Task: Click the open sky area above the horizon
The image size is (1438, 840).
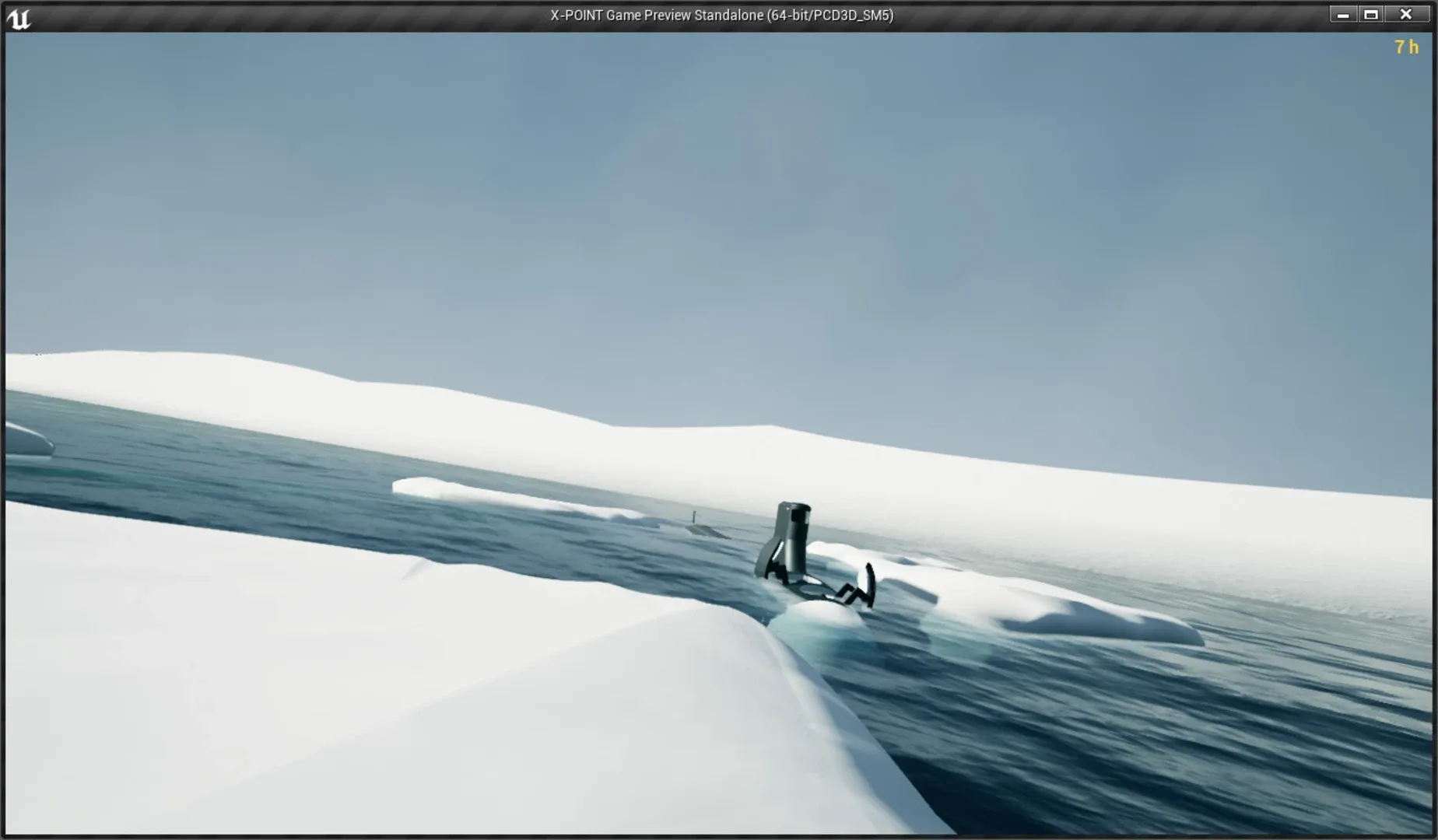Action: click(x=700, y=194)
